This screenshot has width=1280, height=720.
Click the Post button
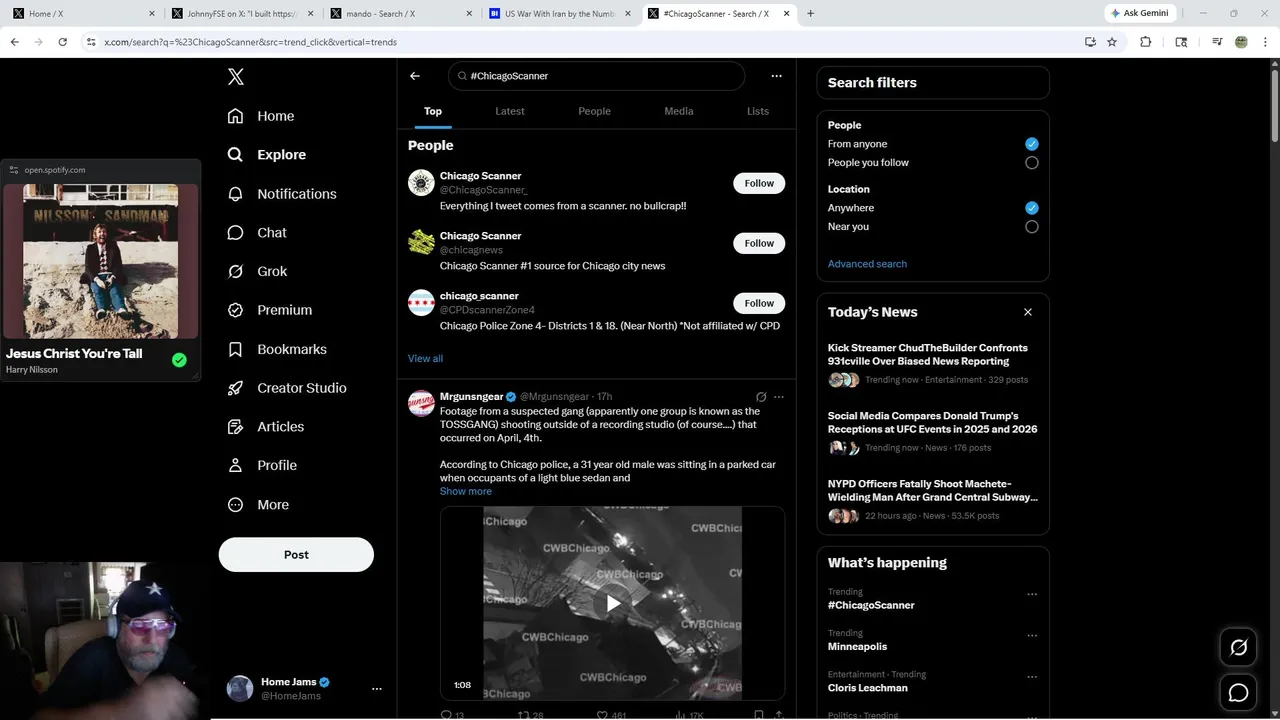296,554
